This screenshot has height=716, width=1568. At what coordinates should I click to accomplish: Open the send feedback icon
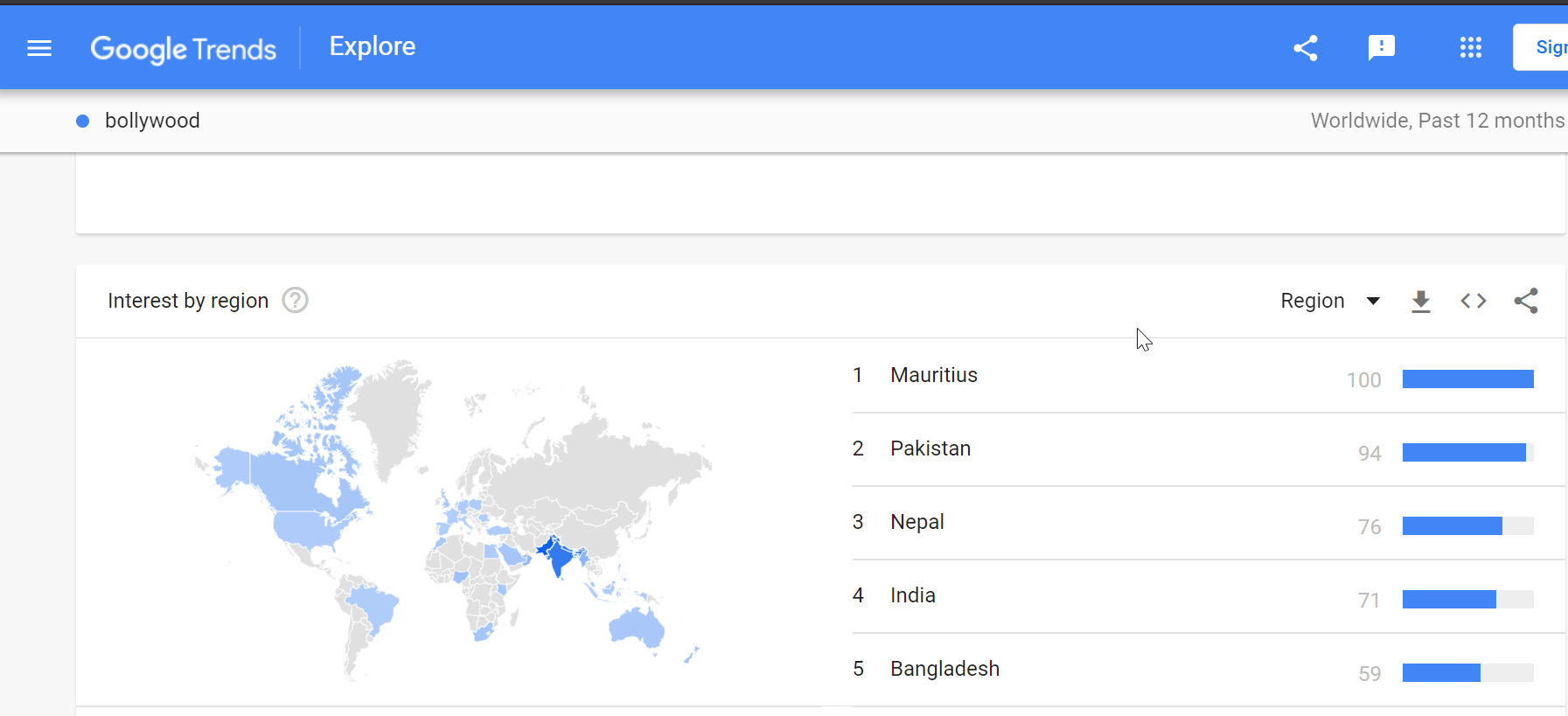[x=1382, y=47]
